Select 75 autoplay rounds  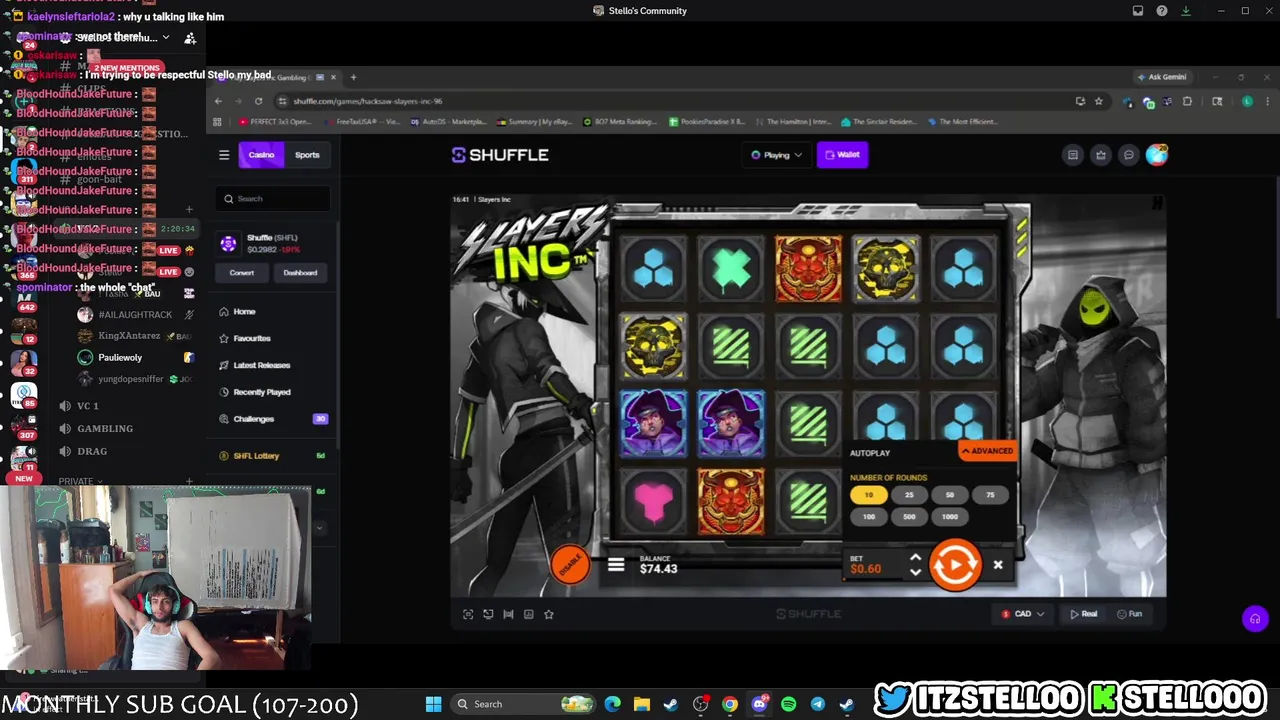(990, 495)
